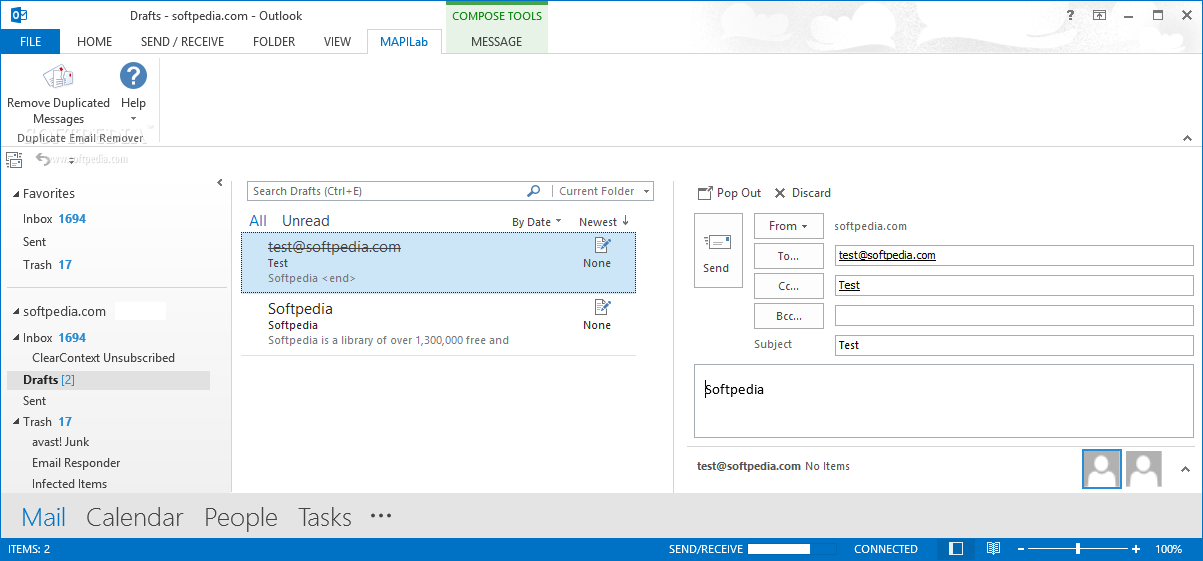
Task: Switch to normal view in status bar
Action: [956, 549]
